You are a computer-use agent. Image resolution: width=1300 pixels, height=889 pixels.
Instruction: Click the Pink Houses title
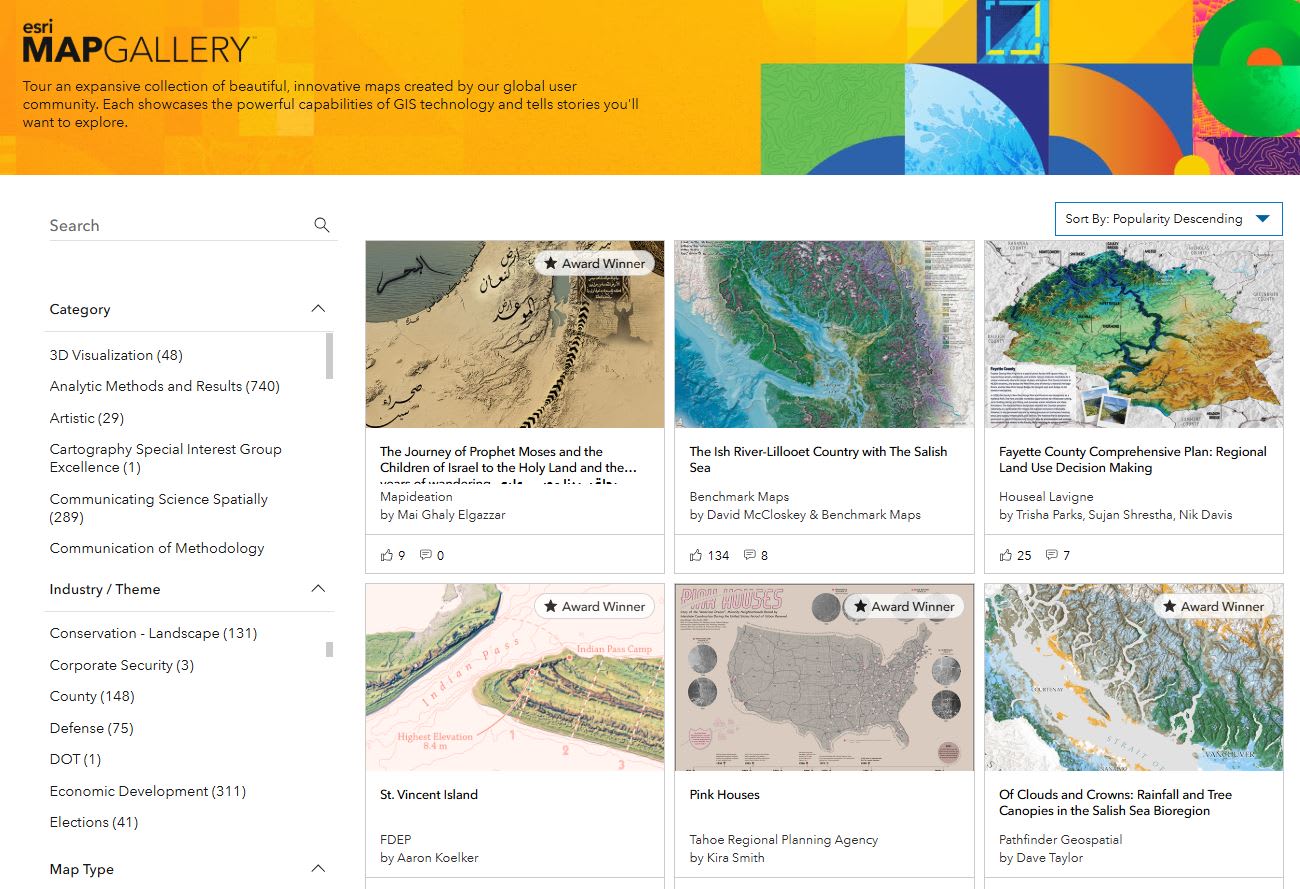click(x=725, y=795)
